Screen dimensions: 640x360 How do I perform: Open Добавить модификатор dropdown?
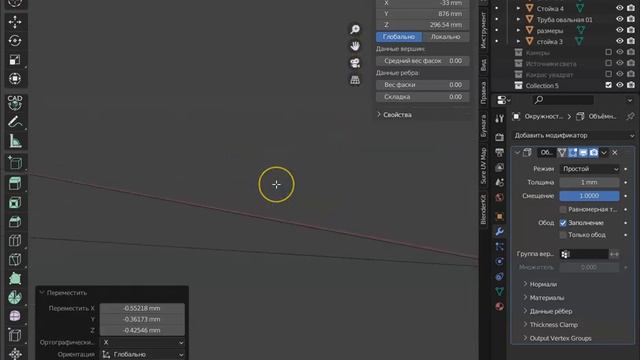pos(573,136)
